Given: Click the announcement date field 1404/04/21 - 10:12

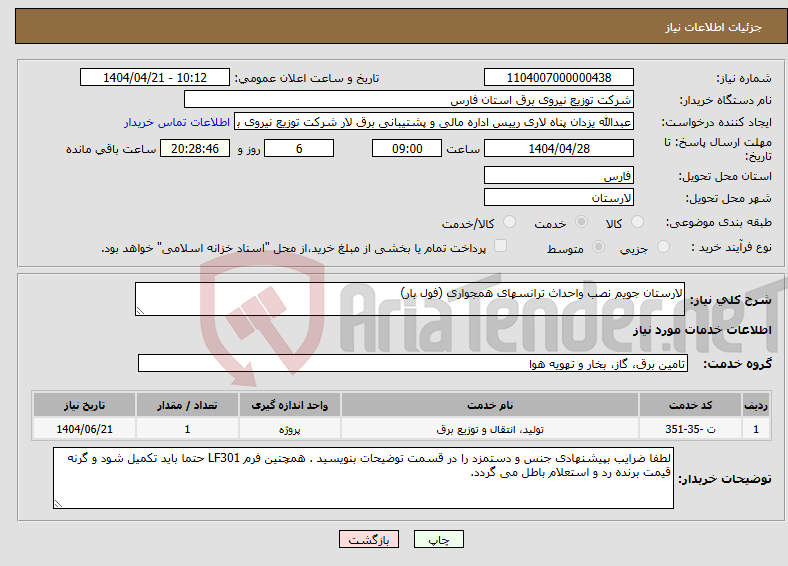Looking at the screenshot, I should tap(155, 77).
